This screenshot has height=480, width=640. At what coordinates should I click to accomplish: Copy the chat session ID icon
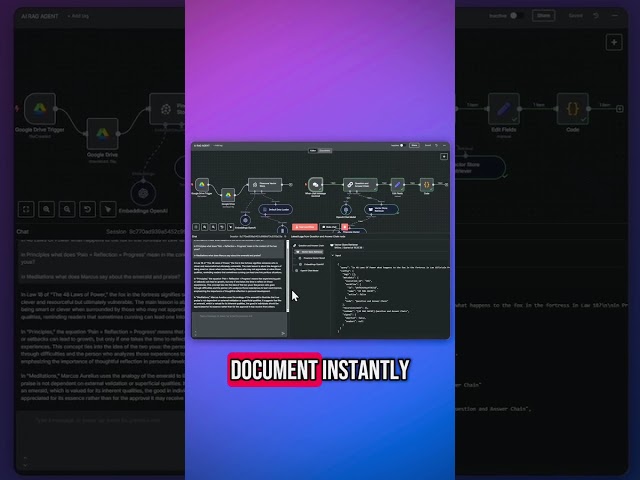pyautogui.click(x=285, y=236)
